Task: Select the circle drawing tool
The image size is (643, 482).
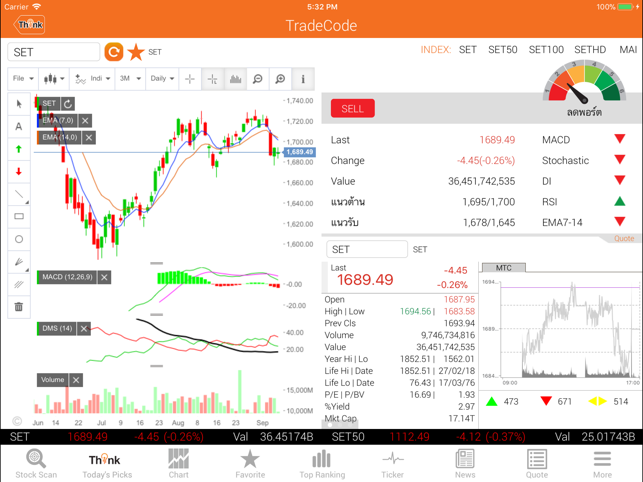Action: pos(19,239)
